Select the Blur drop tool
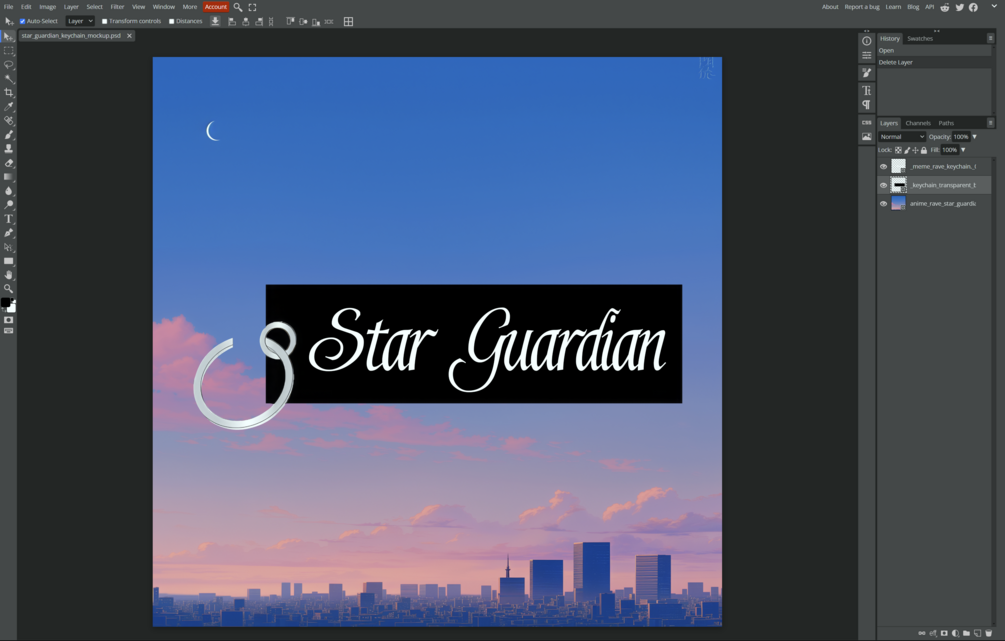 8,191
